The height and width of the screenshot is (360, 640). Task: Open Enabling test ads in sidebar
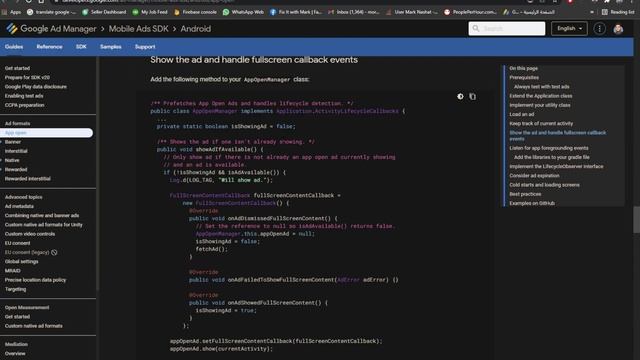click(24, 96)
